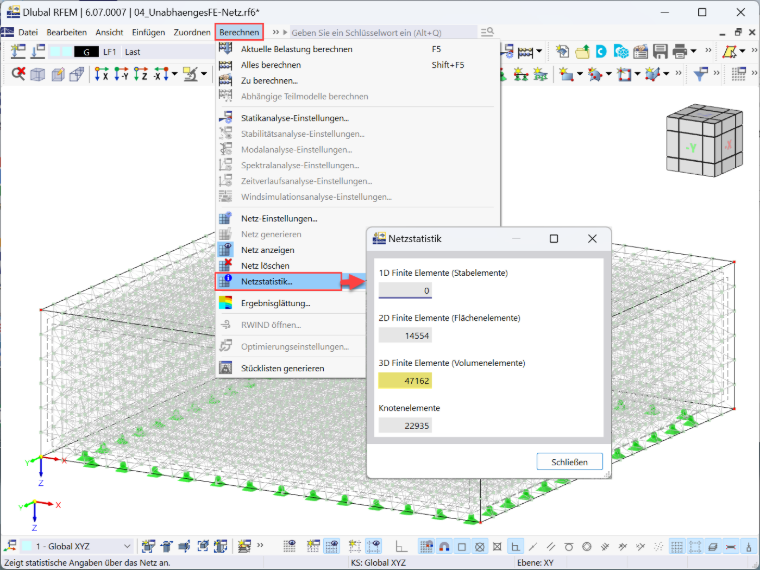760x570 pixels.
Task: Expand the -X view direction dropdown arrow
Action: click(x=174, y=74)
